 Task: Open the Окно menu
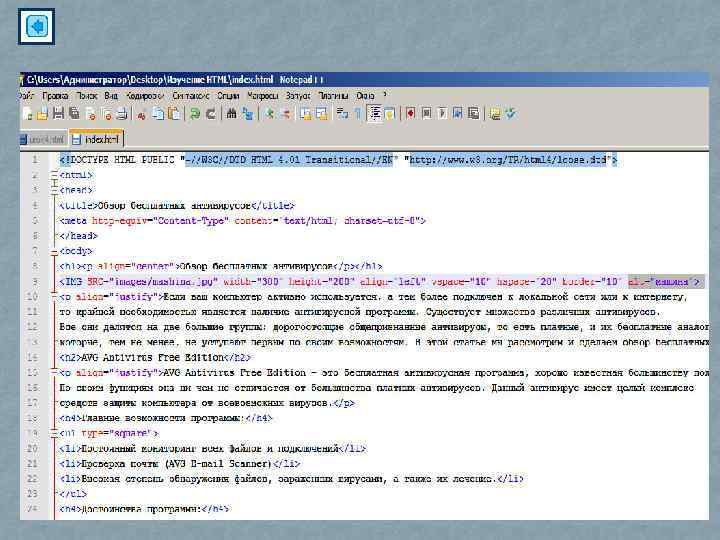tap(366, 96)
